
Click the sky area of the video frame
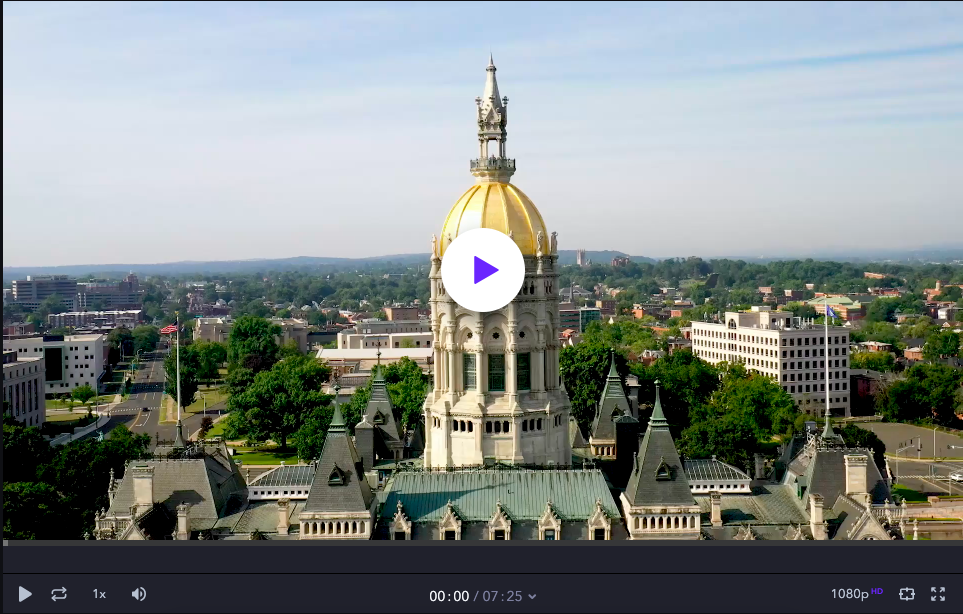pyautogui.click(x=250, y=120)
